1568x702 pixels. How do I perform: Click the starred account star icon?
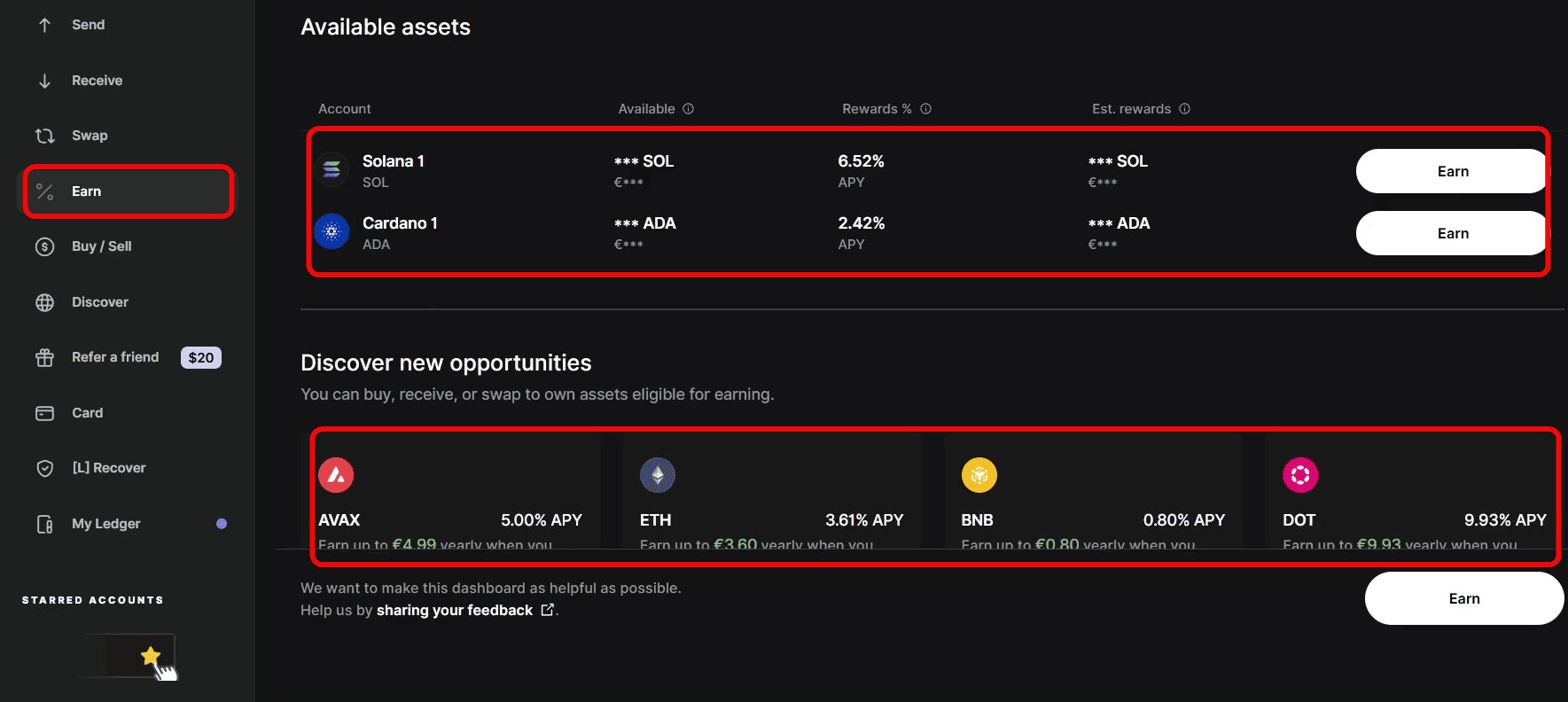click(150, 656)
